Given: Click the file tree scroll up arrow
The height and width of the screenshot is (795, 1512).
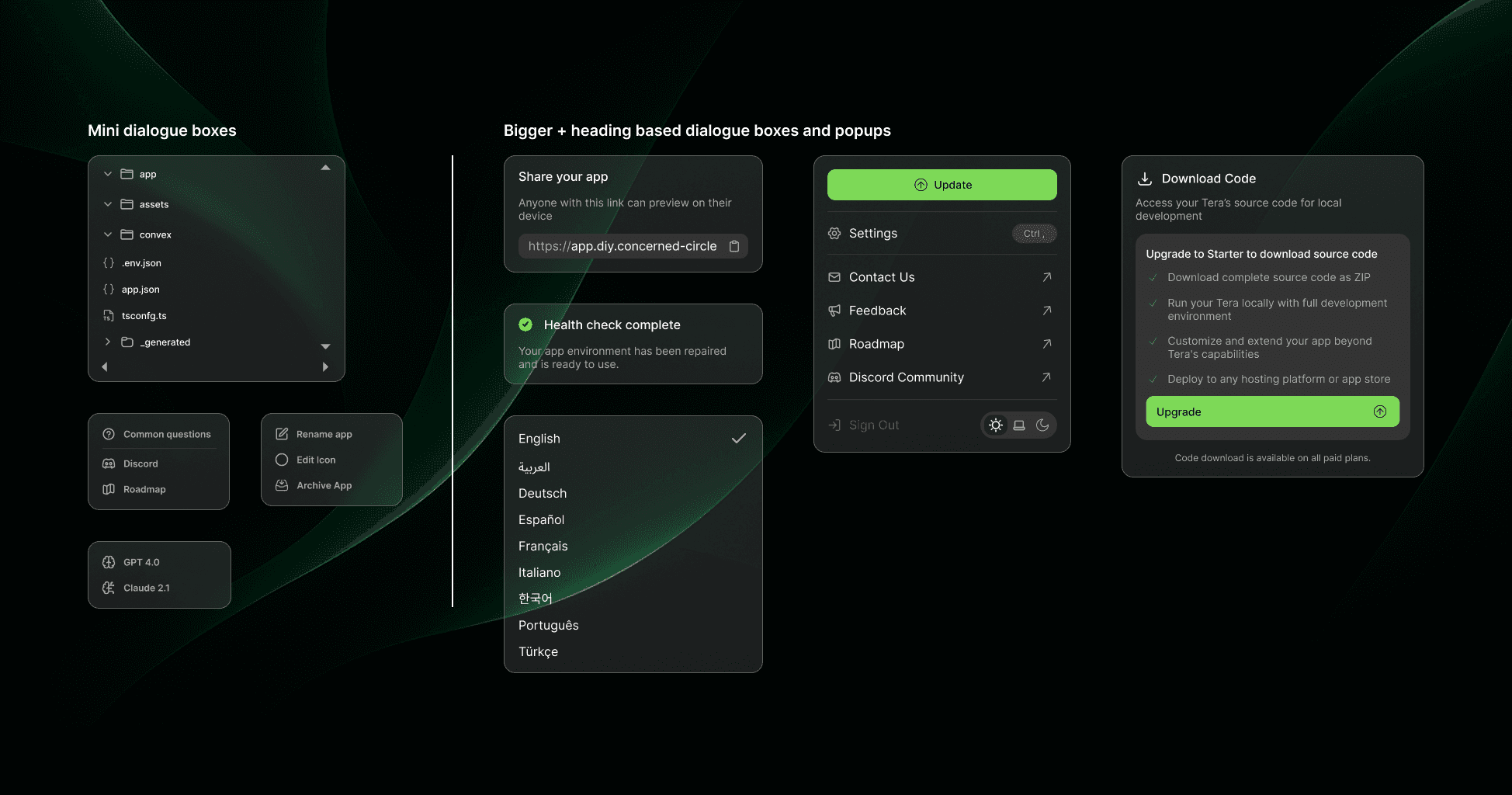Looking at the screenshot, I should [x=326, y=168].
